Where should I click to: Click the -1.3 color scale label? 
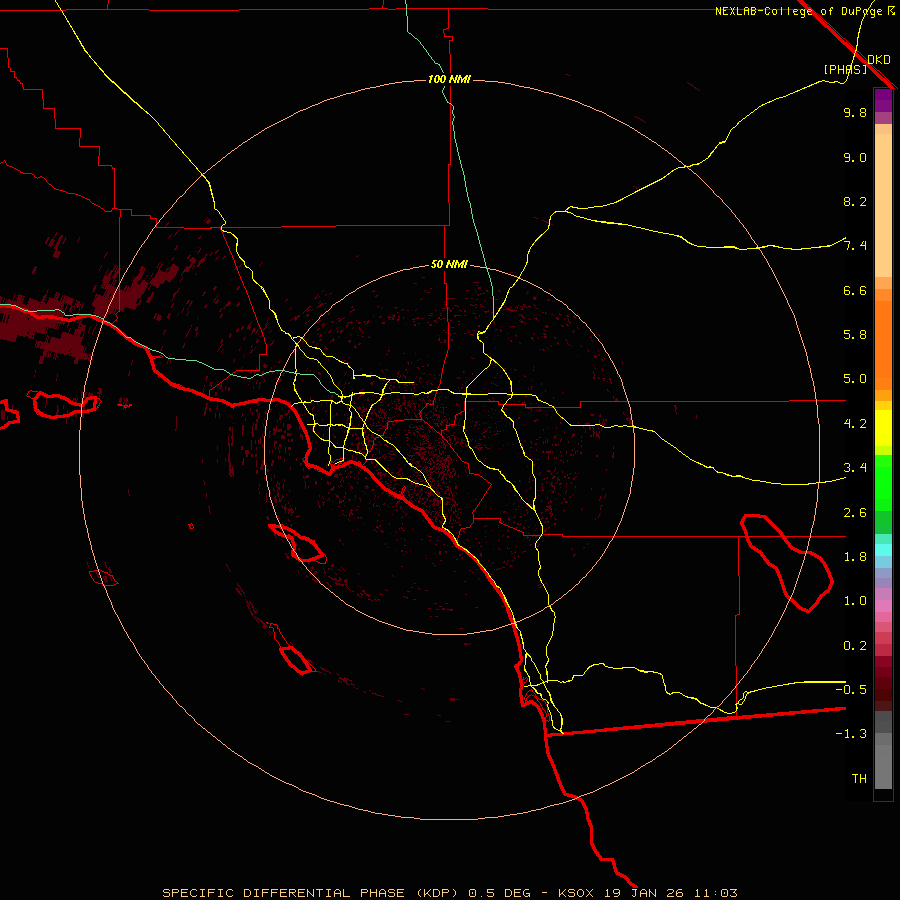coord(851,734)
